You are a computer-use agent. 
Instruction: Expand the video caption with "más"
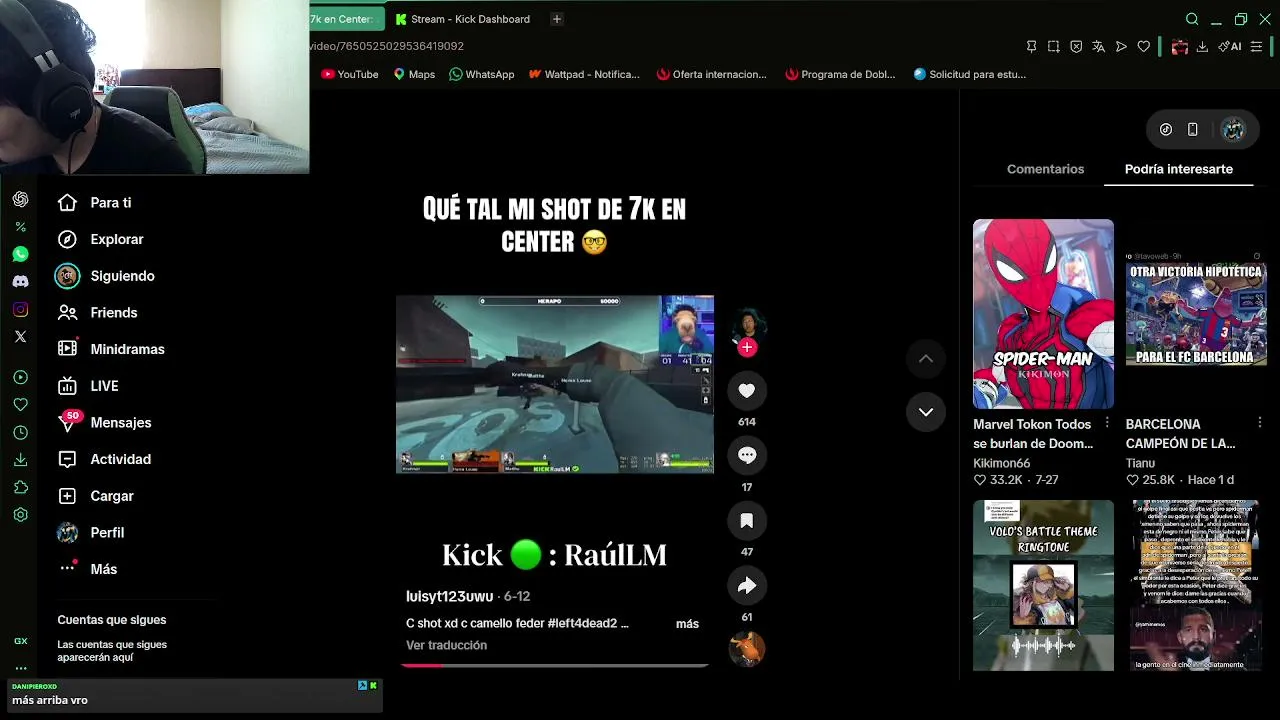coord(687,624)
